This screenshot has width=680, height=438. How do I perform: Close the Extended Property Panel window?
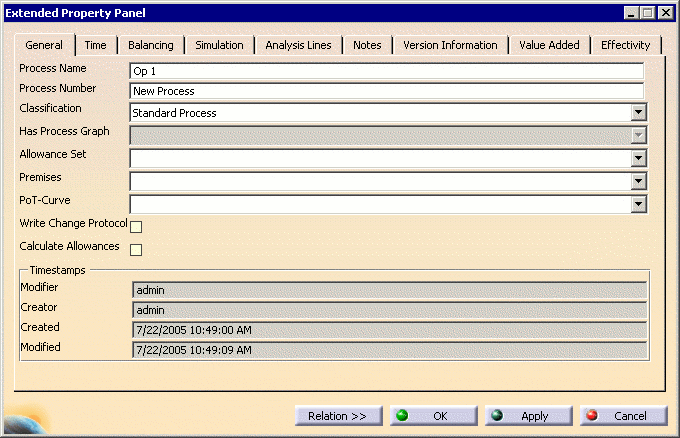coord(665,13)
